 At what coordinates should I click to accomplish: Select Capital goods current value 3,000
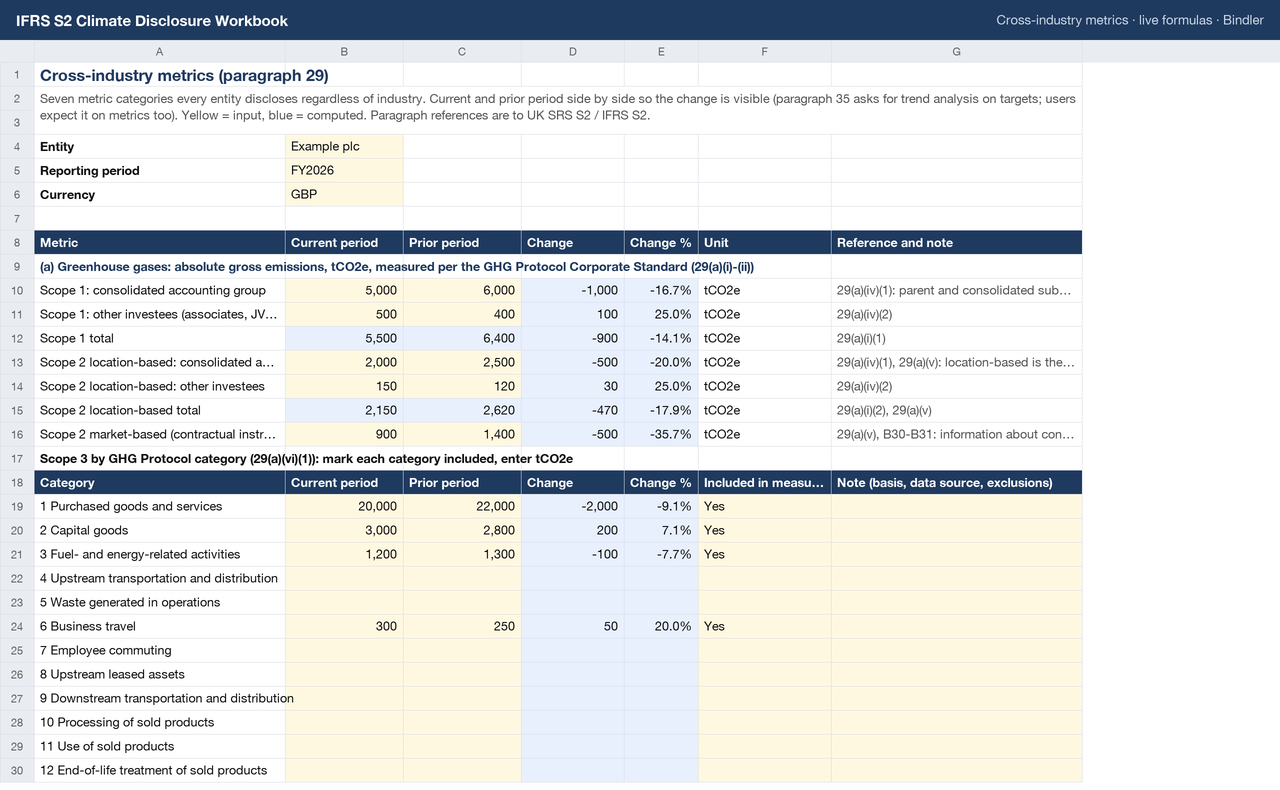(x=344, y=530)
